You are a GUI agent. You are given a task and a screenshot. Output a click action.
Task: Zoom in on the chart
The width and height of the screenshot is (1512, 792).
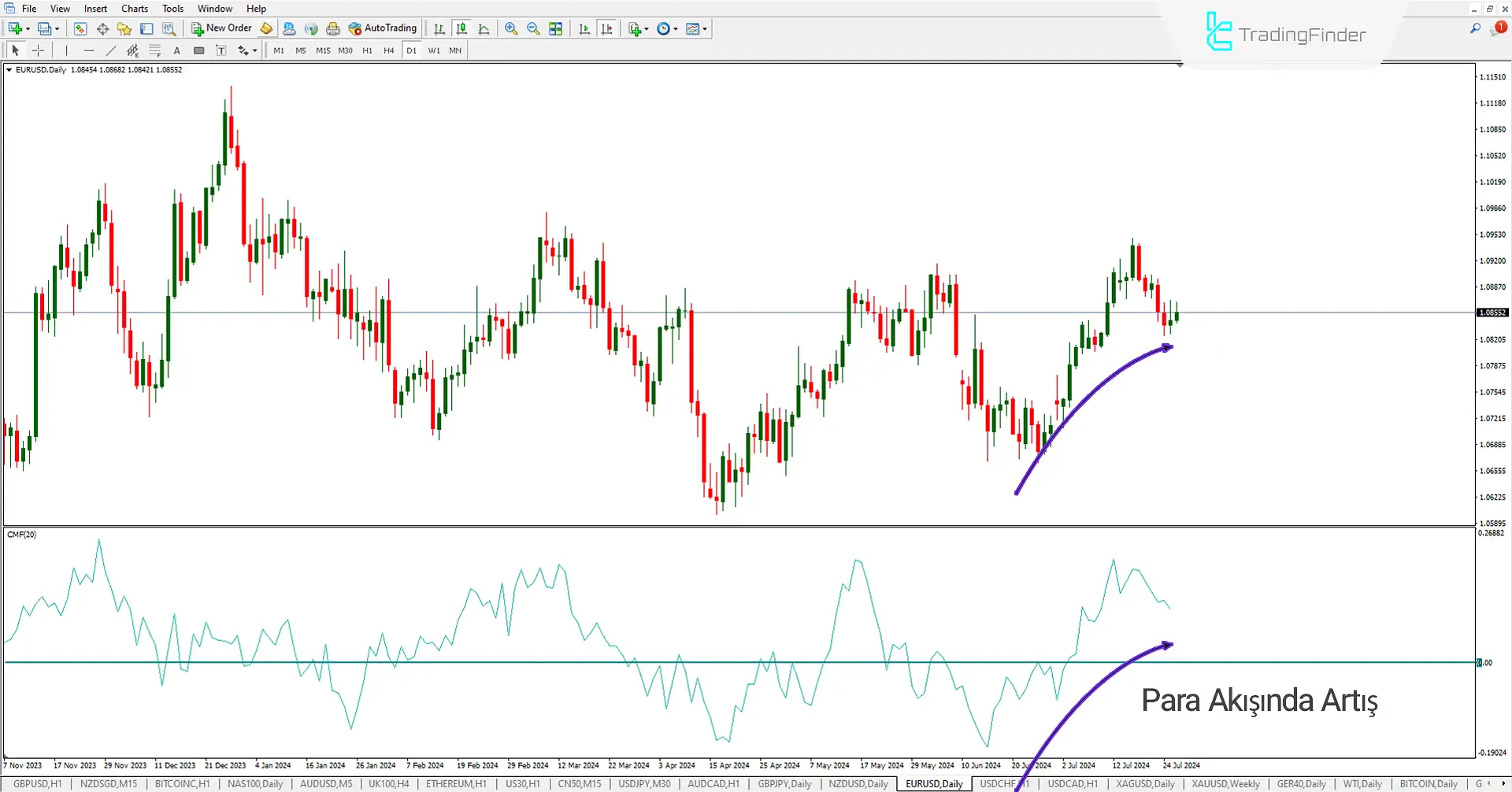511,28
